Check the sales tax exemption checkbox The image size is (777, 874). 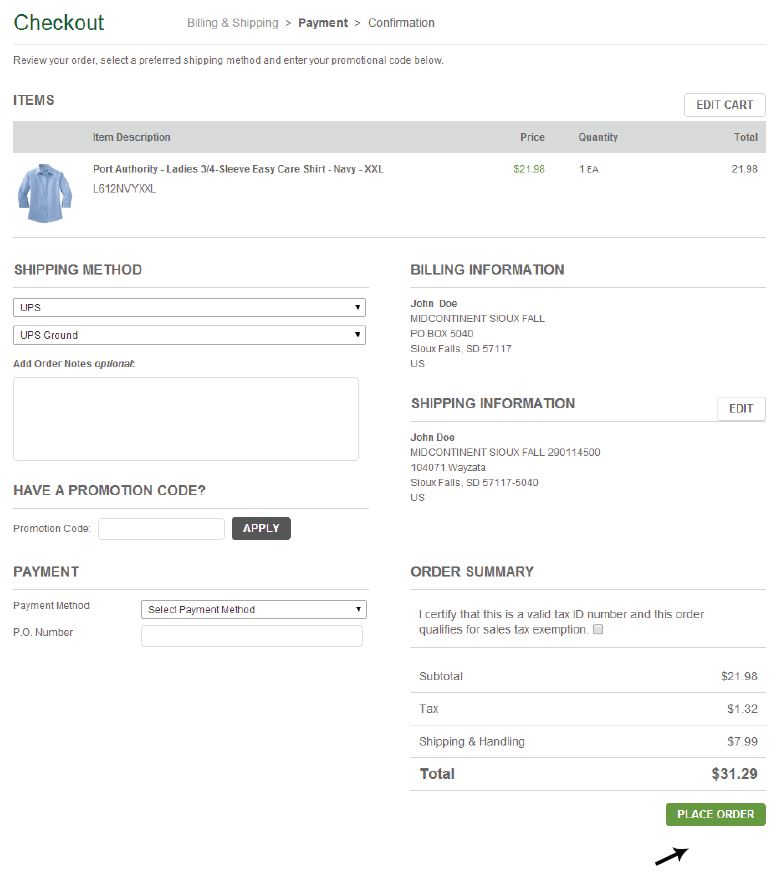[598, 630]
